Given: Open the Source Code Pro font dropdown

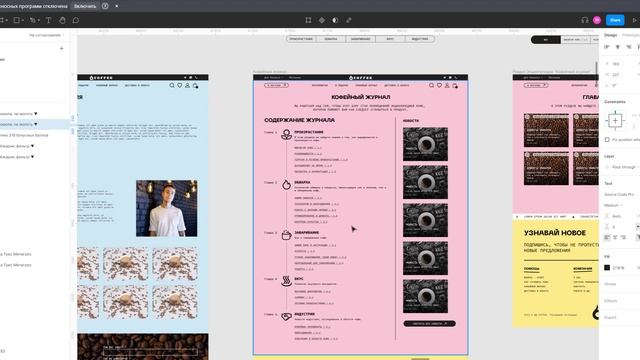Looking at the screenshot, I should pyautogui.click(x=619, y=194).
